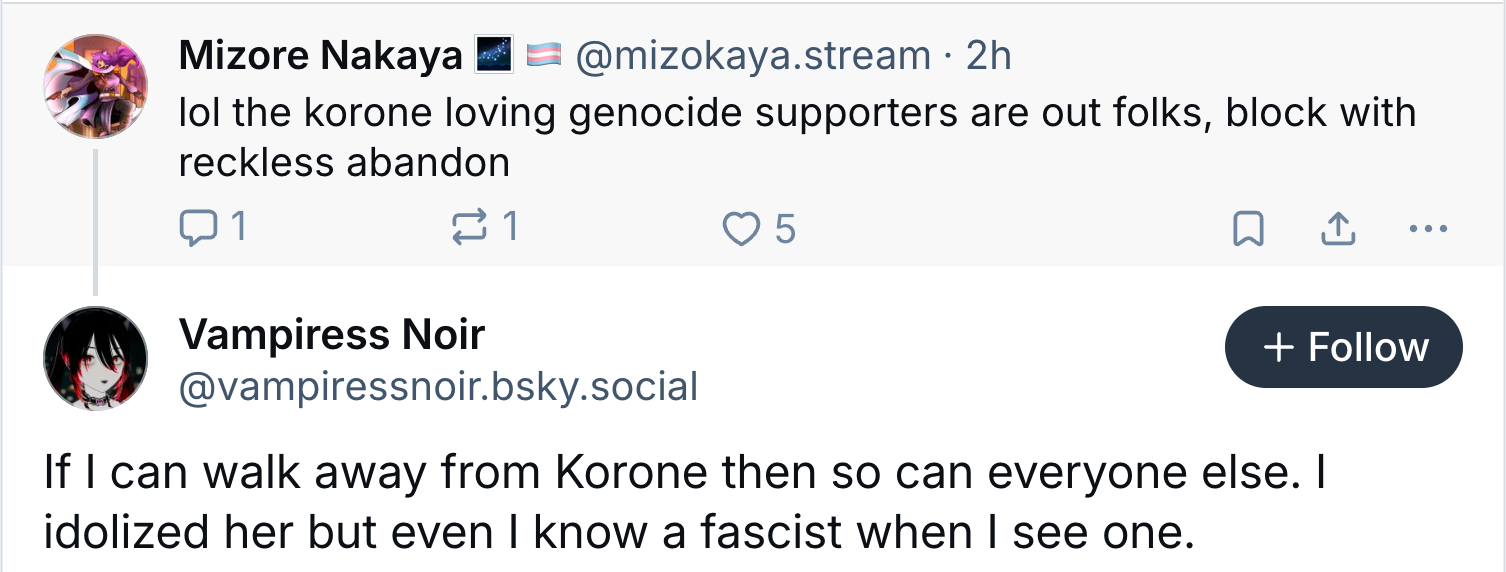Screen dimensions: 1506x572
Task: Click the Vampiress Noir display name
Action: [331, 334]
